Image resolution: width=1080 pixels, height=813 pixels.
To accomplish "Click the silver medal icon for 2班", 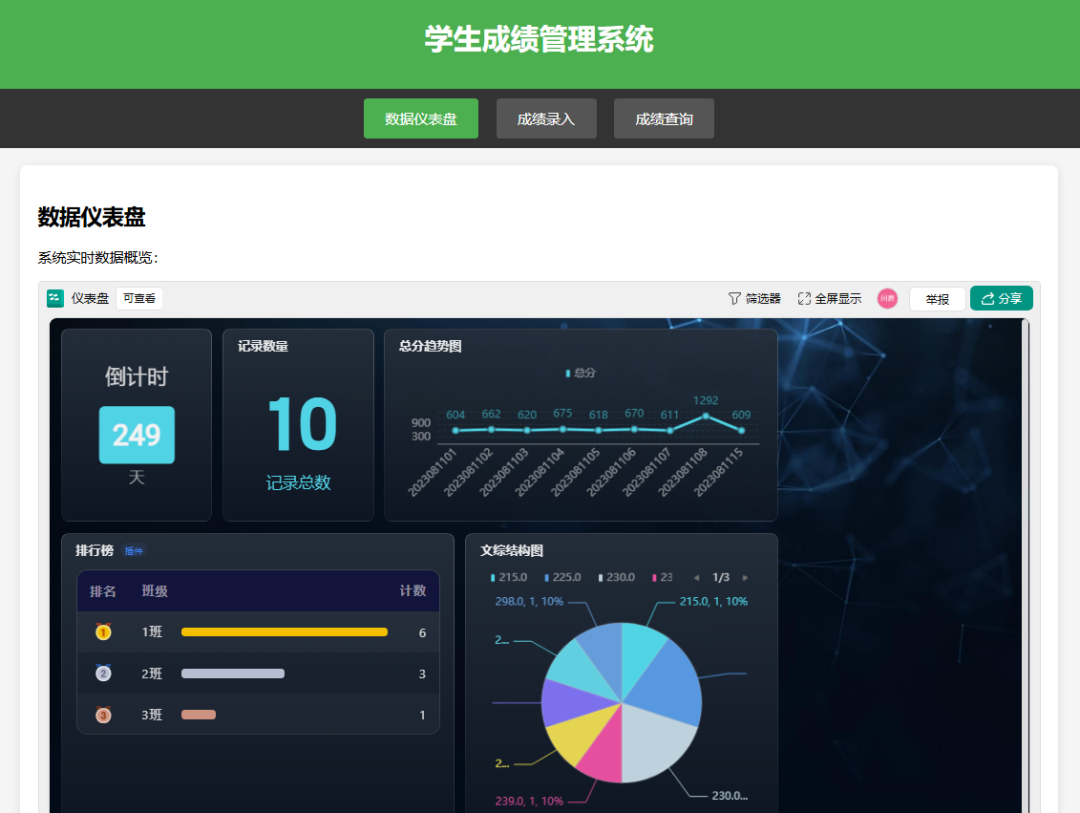I will tap(103, 673).
